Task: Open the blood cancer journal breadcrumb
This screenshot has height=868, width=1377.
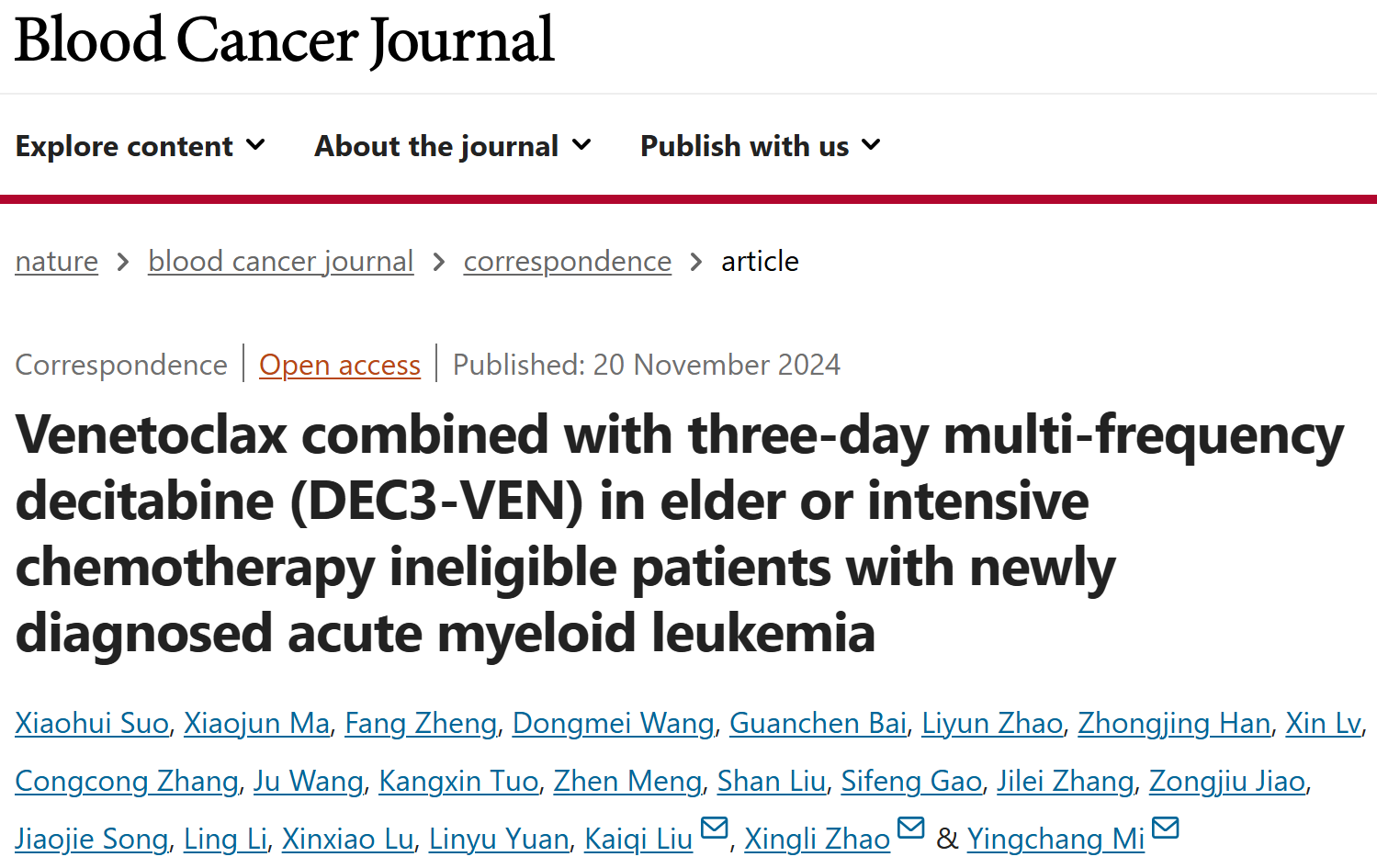Action: [x=281, y=262]
